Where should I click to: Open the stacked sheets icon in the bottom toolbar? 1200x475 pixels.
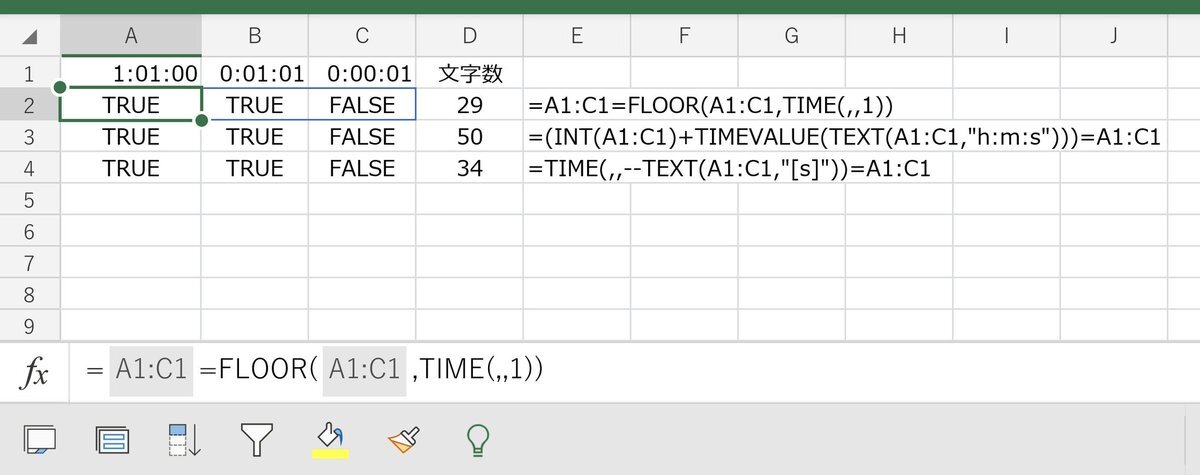(x=110, y=438)
